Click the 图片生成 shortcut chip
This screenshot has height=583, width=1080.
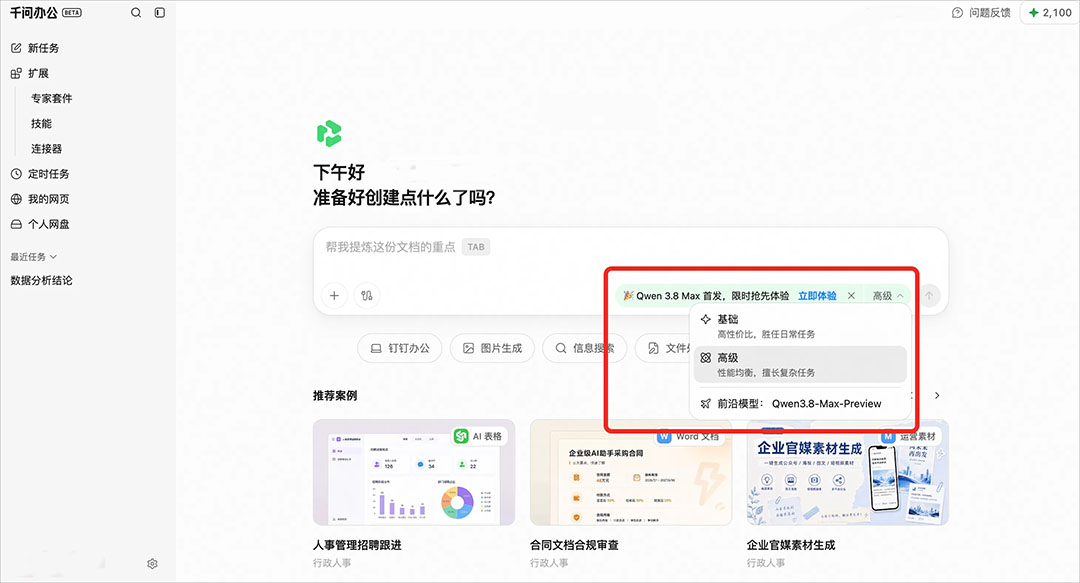coord(492,348)
